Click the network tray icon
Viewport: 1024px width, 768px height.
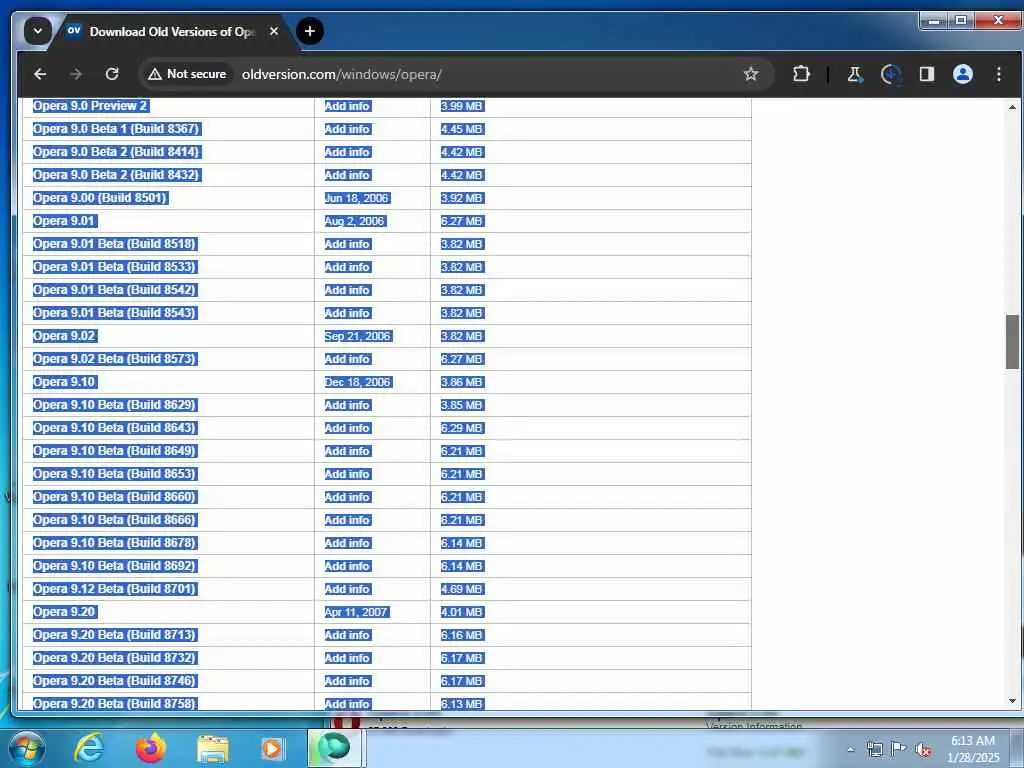coord(874,750)
